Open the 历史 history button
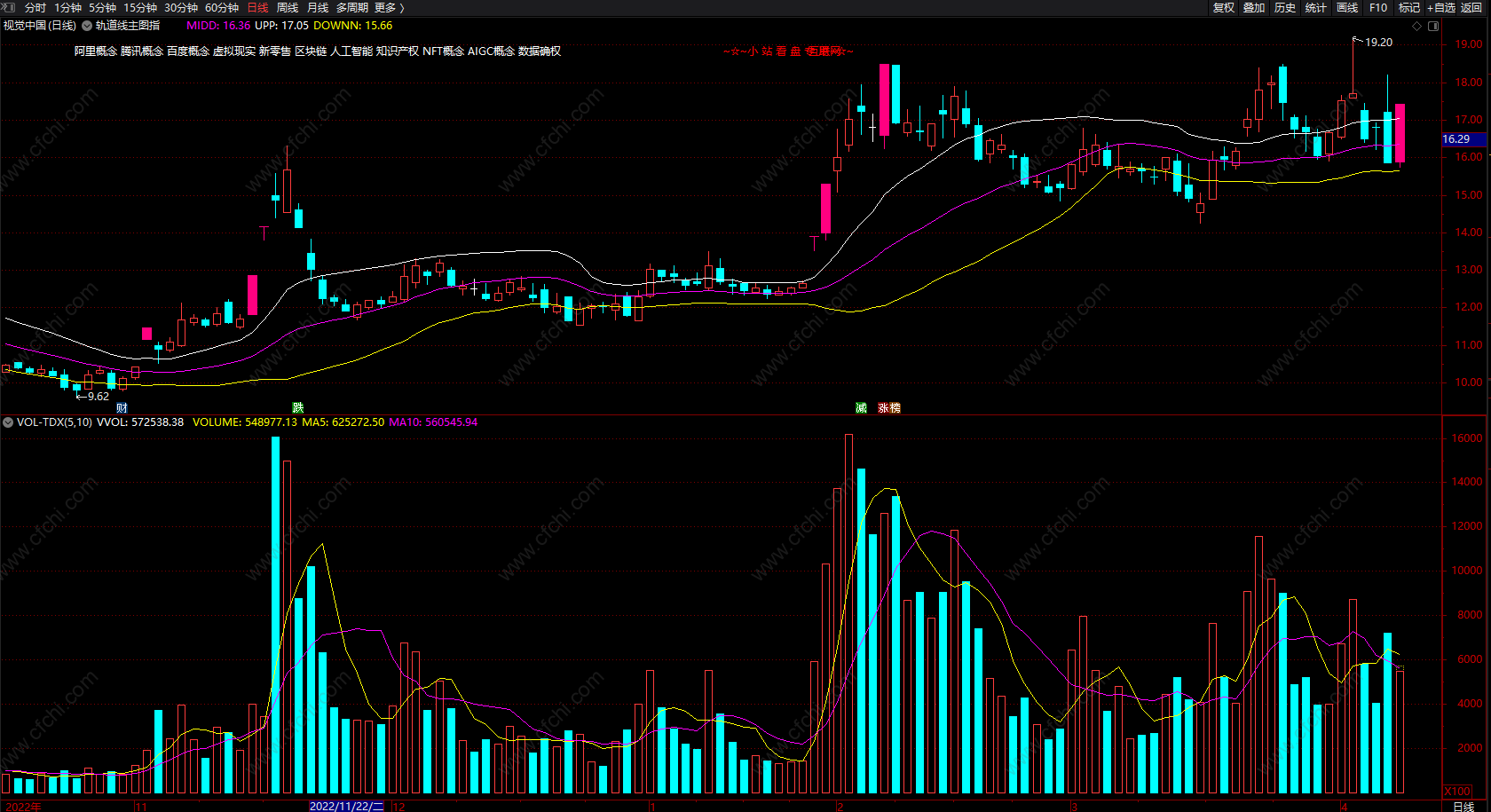Screen dimensions: 1491x812 coord(1285,7)
